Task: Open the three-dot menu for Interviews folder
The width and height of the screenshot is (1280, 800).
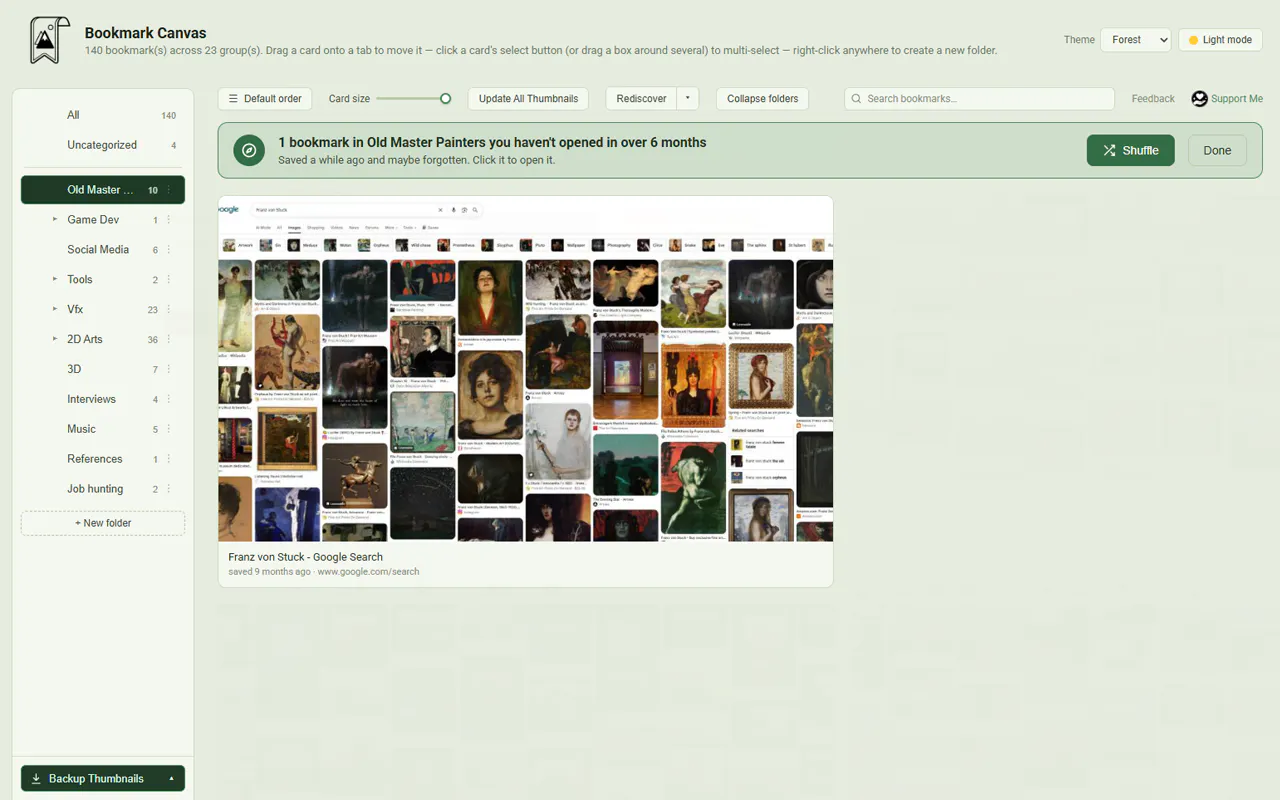Action: [x=168, y=400]
